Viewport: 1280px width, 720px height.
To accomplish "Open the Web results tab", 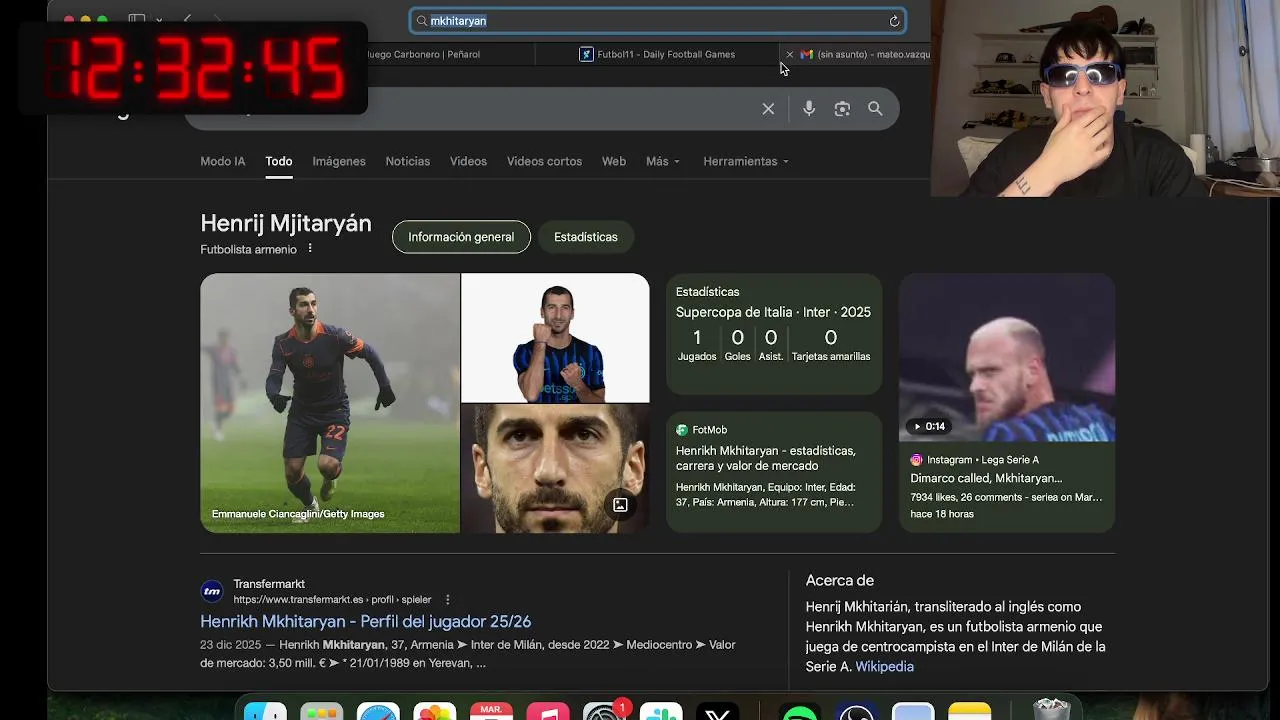I will 614,161.
